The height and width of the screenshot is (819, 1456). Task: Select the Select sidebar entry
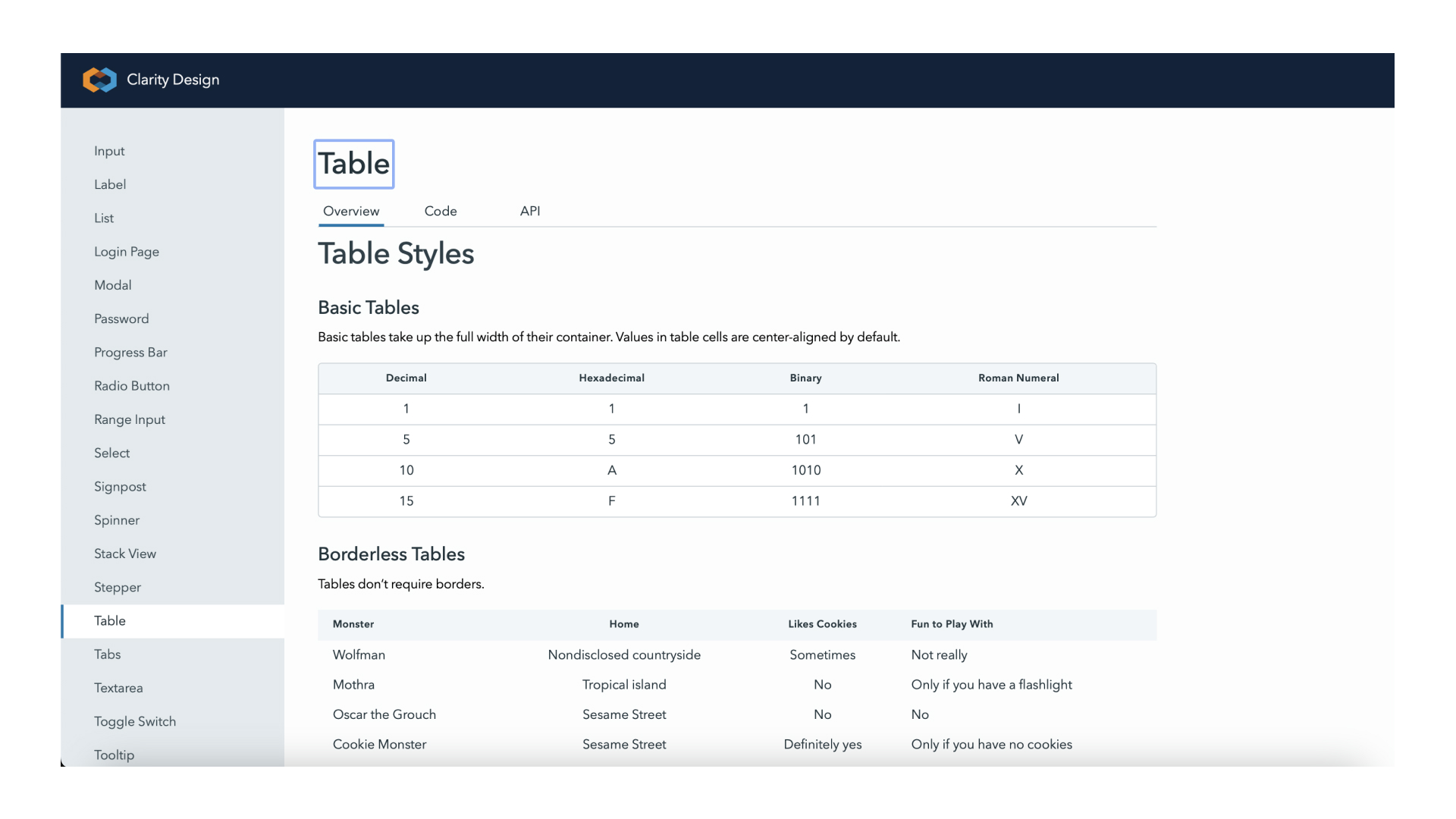pyautogui.click(x=112, y=453)
